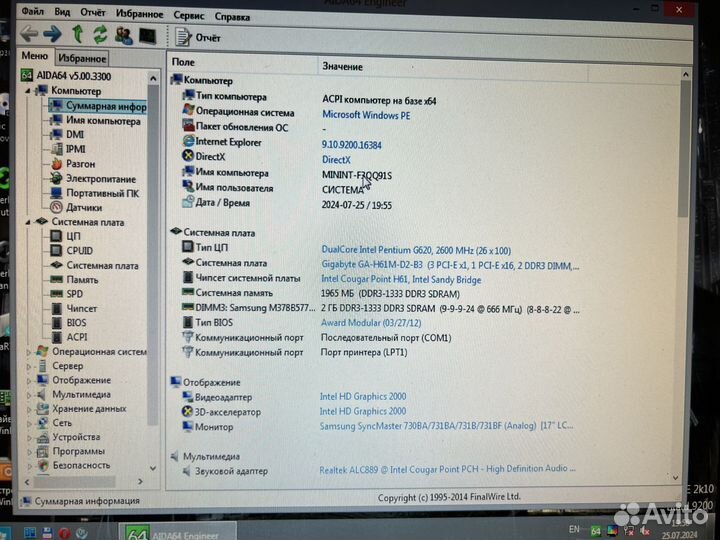Viewport: 720px width, 540px height.
Task: Click the Поле column header
Action: (242, 63)
